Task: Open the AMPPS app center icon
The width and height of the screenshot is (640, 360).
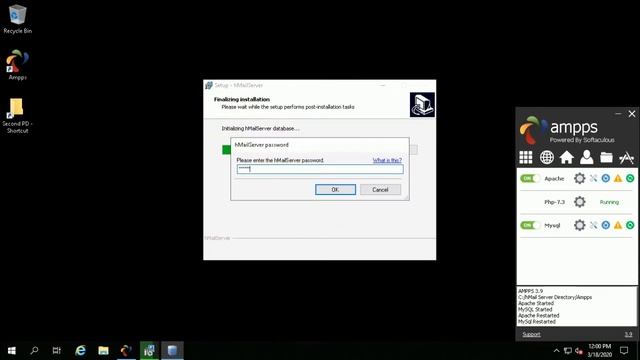Action: tap(627, 158)
